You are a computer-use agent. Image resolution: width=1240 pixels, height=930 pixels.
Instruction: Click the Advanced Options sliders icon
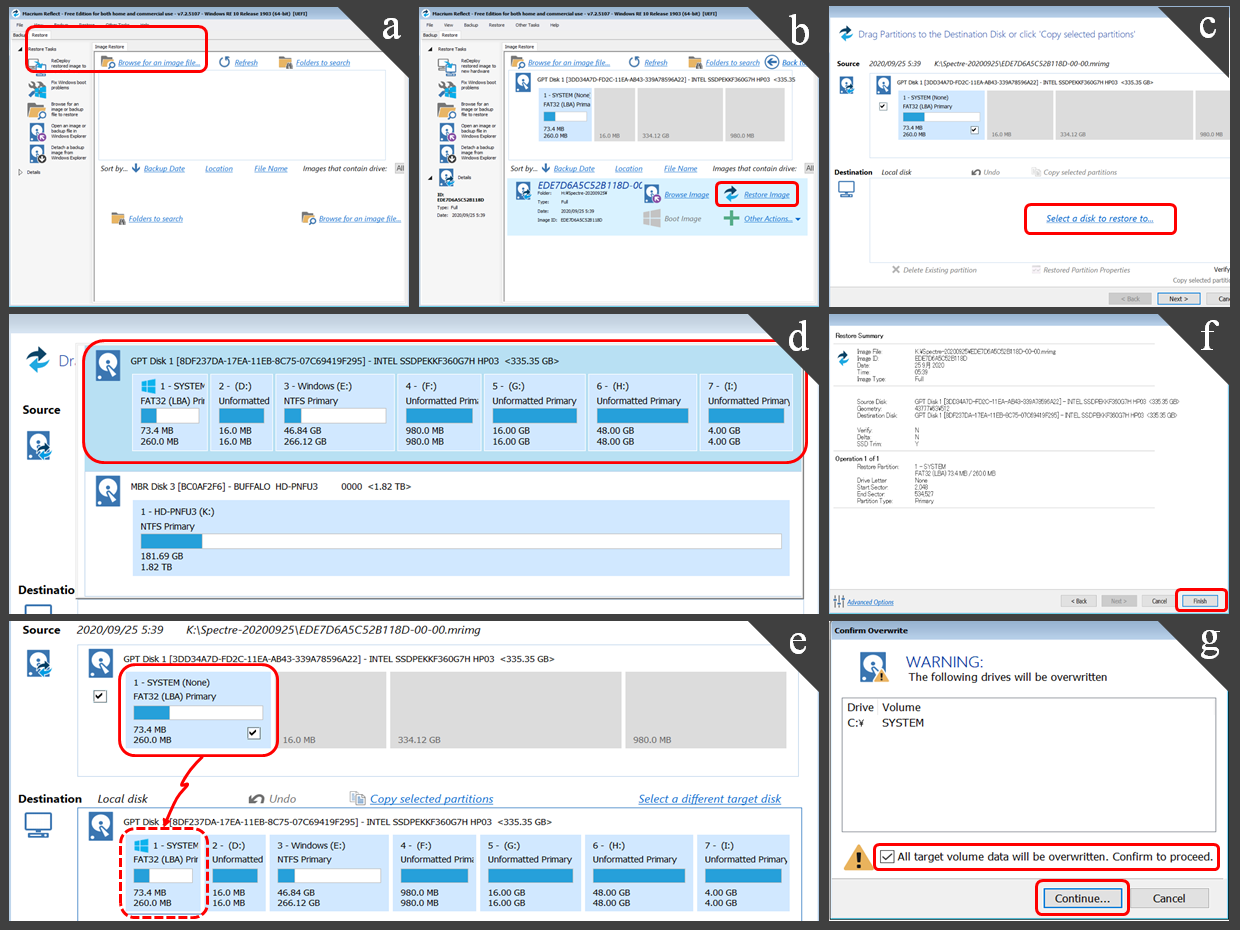click(x=838, y=601)
